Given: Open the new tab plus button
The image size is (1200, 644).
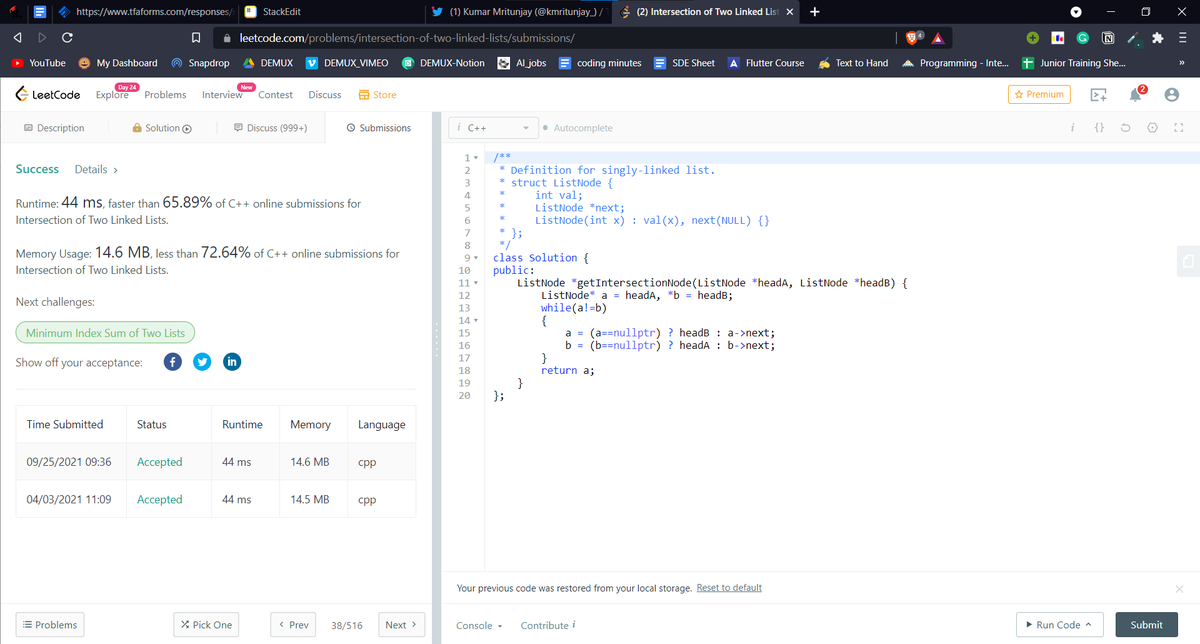Looking at the screenshot, I should [815, 12].
